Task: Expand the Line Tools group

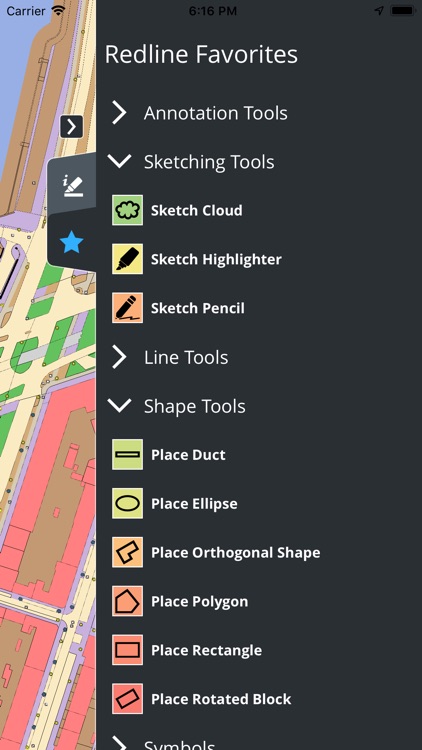Action: tap(119, 357)
